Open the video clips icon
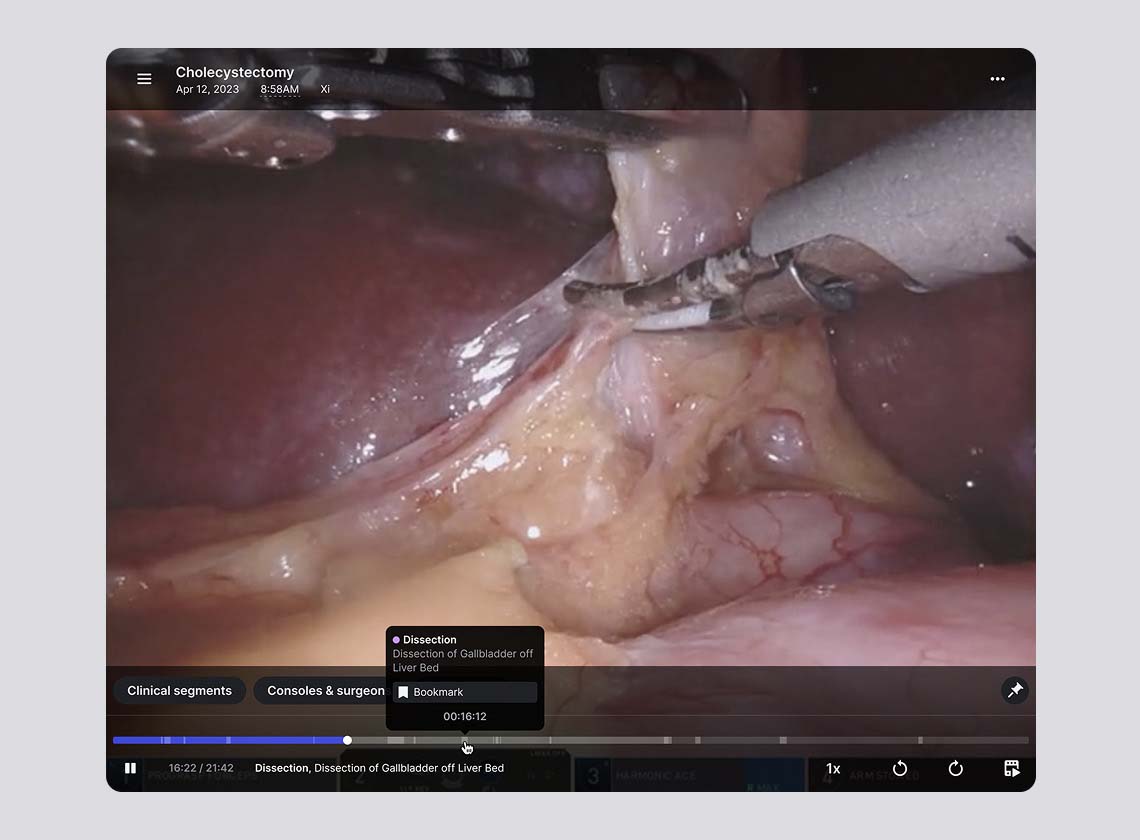 click(1011, 768)
